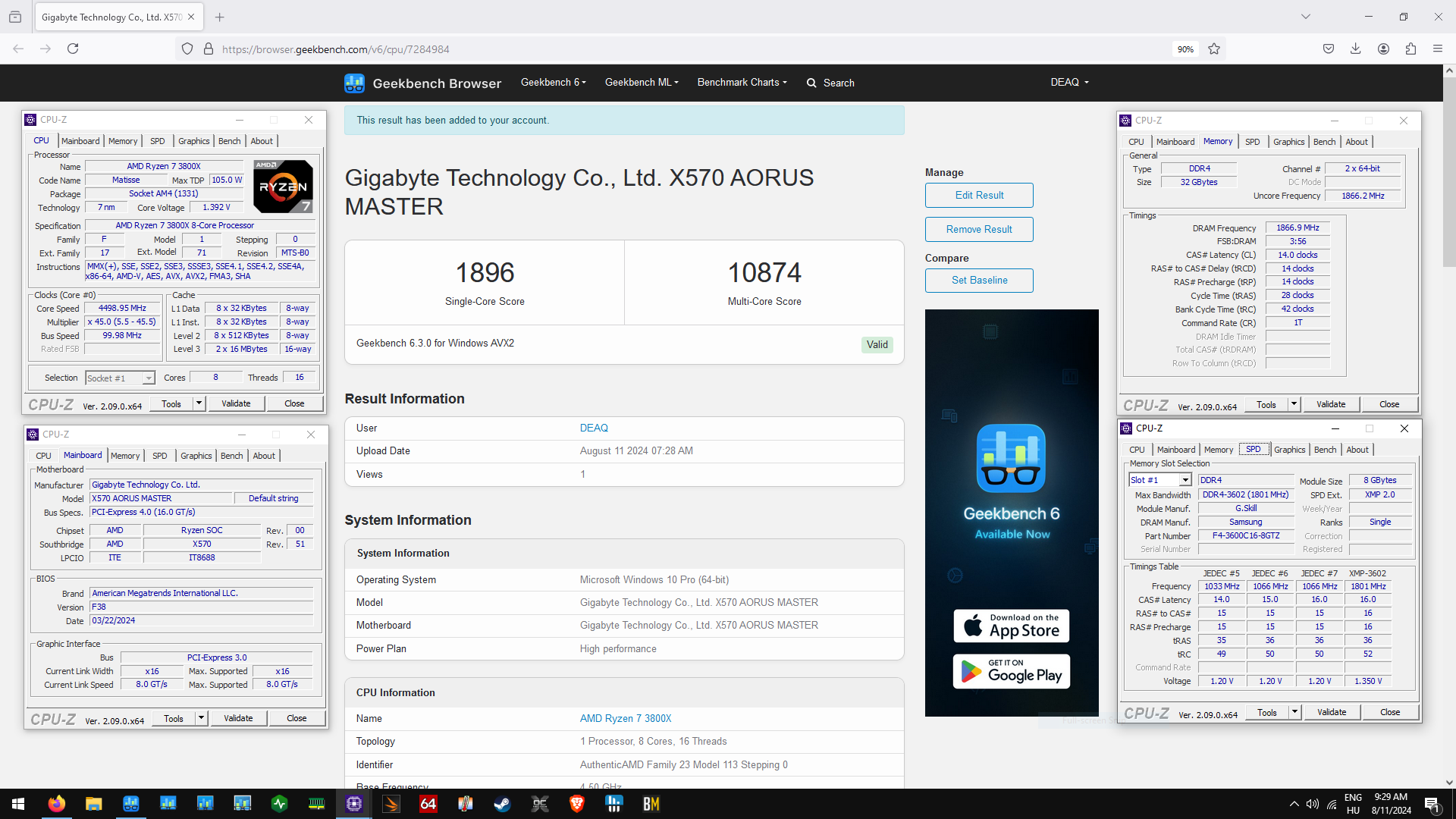Open volume control in system tray

point(1313,804)
